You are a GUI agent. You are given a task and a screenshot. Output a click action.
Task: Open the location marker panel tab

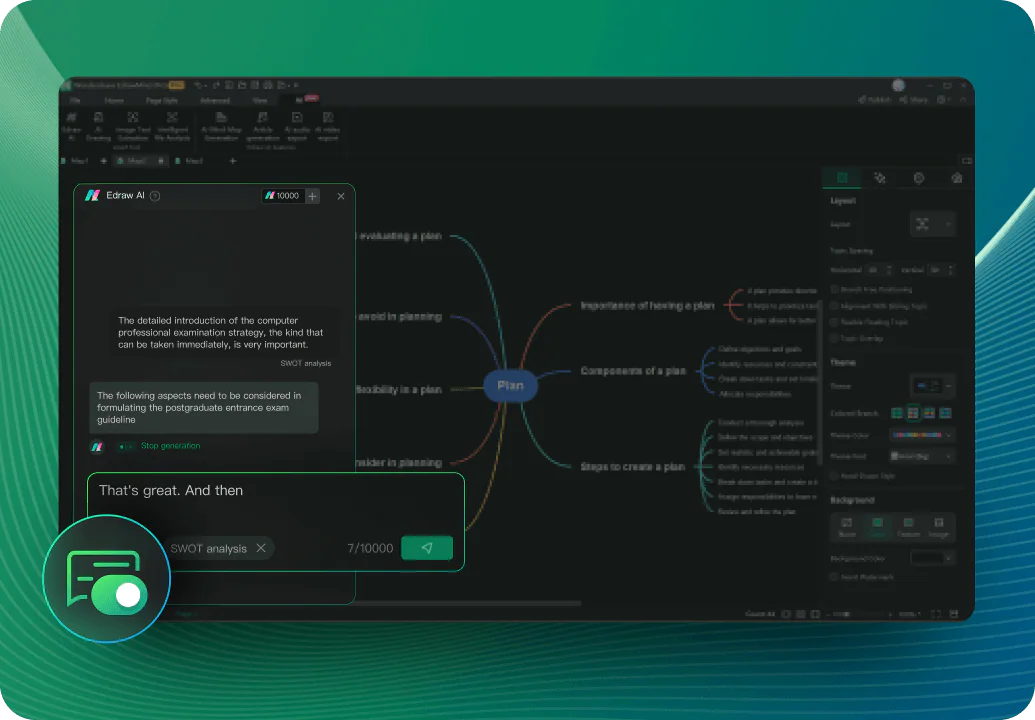tap(918, 178)
